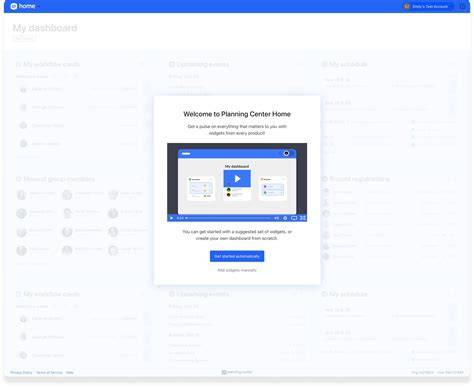Viewport: 474px width, 387px height.
Task: Open Privacy Policy footer link
Action: coord(21,372)
